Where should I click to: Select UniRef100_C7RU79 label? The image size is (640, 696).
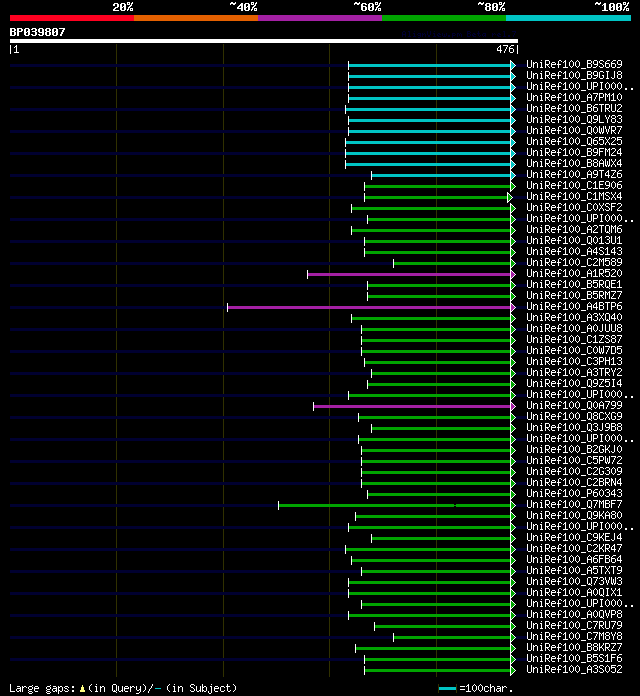tap(574, 625)
